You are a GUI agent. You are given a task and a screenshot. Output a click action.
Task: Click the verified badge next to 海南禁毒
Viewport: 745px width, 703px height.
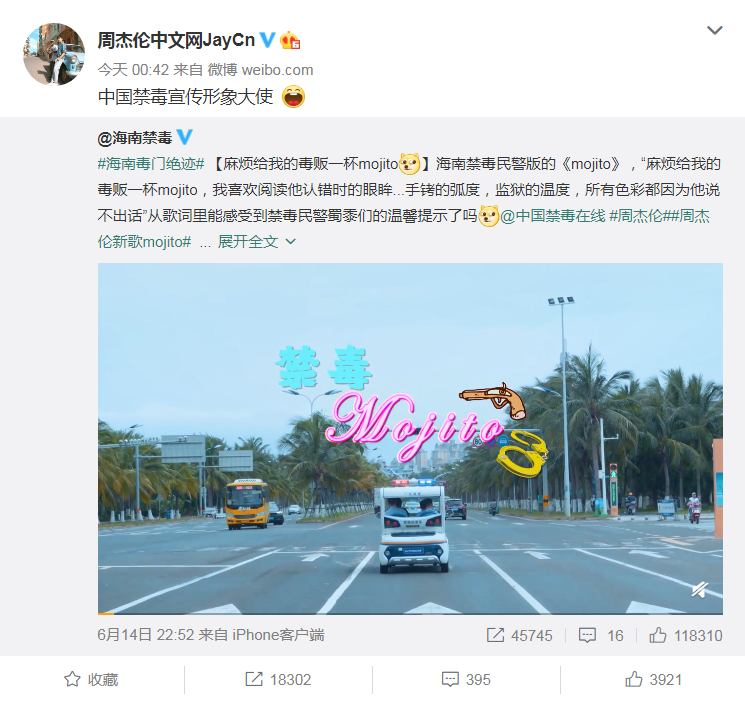[x=185, y=137]
